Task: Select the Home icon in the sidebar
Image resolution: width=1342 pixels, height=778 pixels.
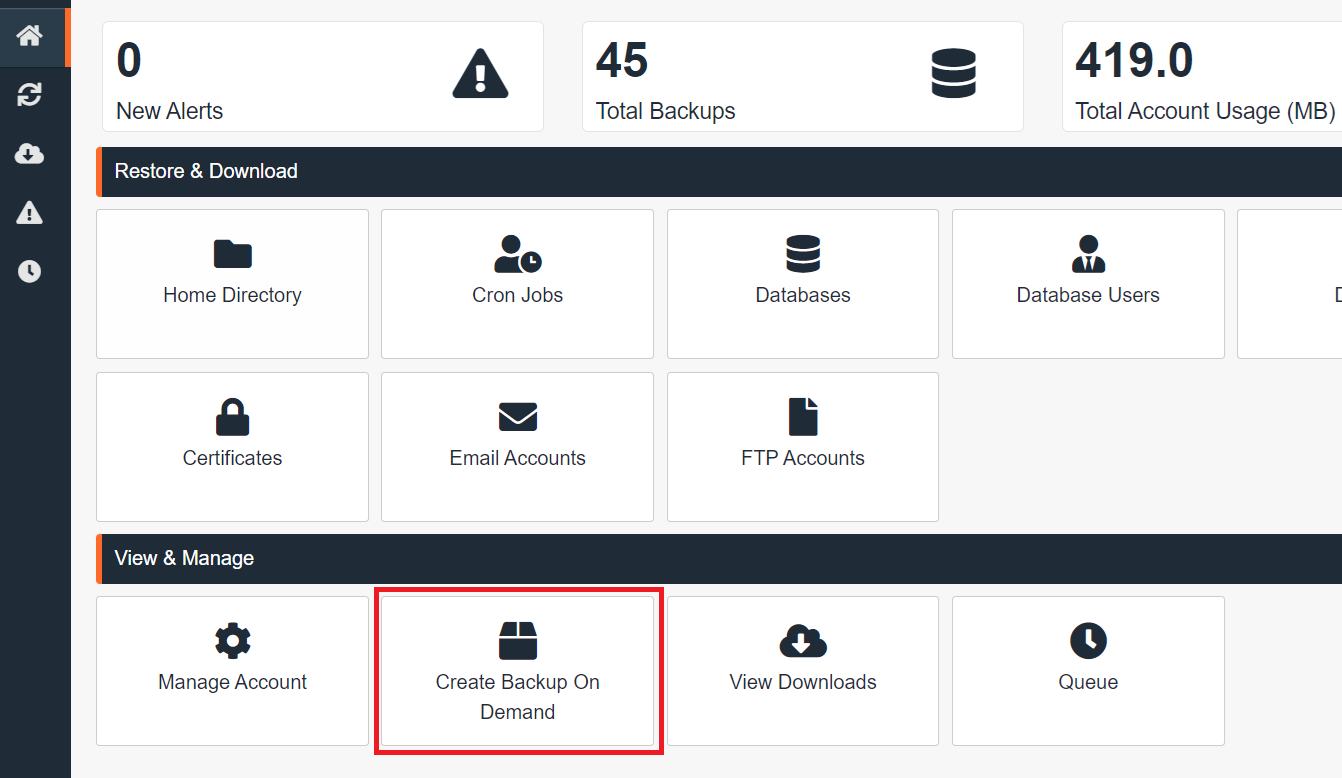Action: tap(28, 37)
